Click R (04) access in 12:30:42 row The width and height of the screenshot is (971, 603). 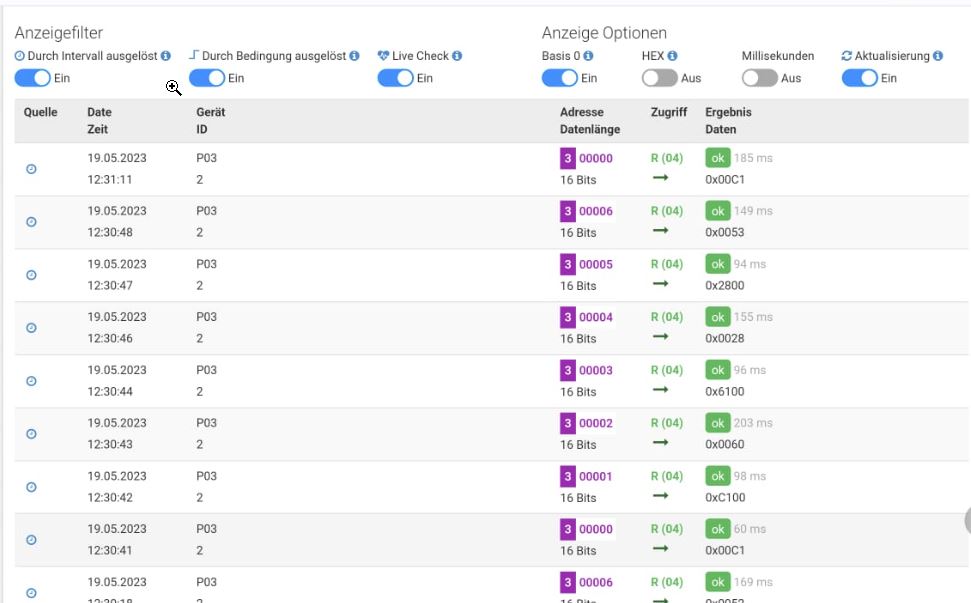[666, 476]
